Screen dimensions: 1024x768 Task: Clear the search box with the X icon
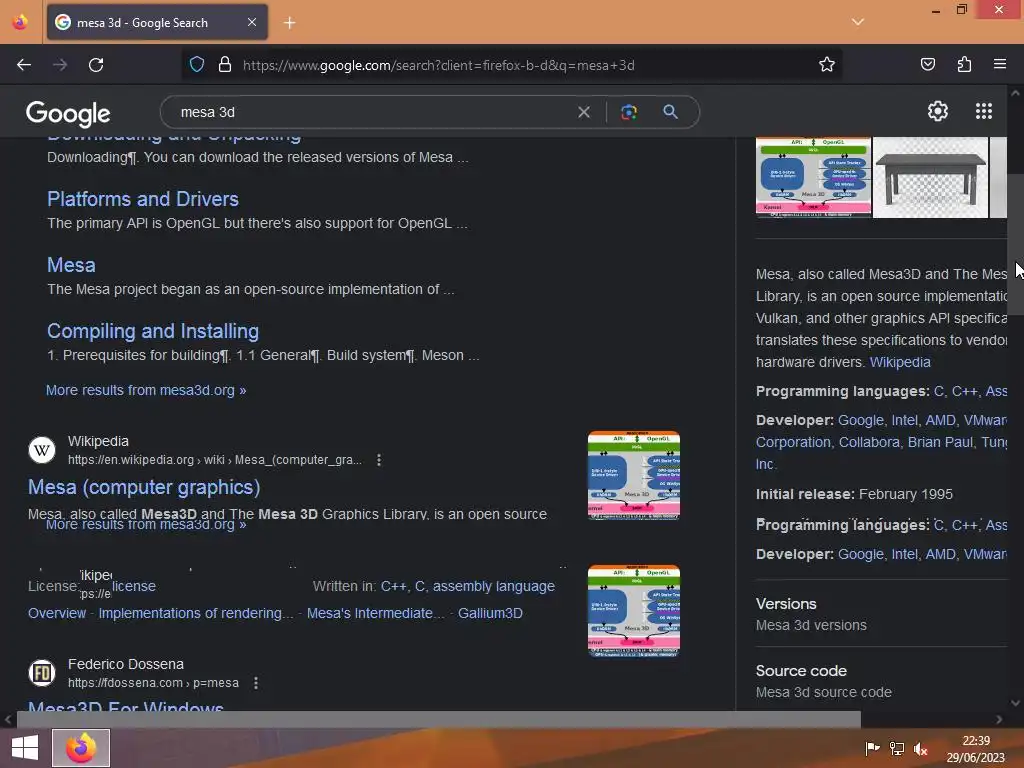coord(584,112)
